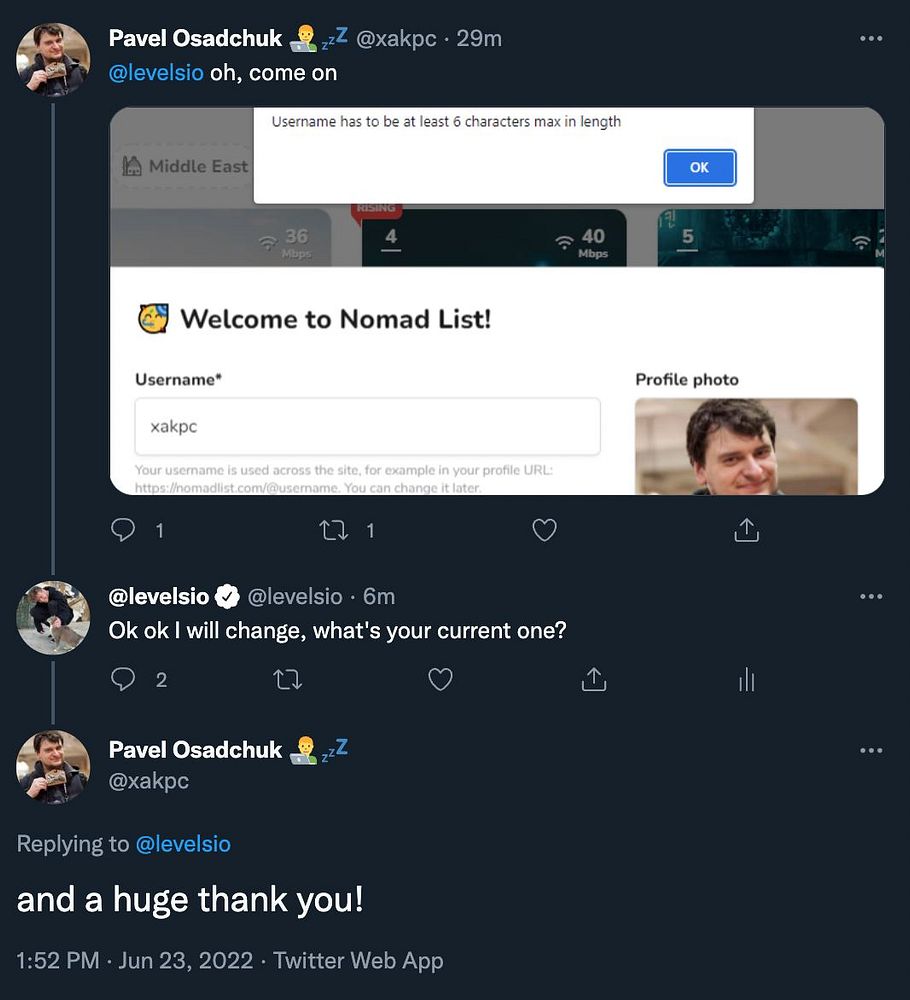Reply to Pavel's first tweet
910x1000 pixels.
[x=123, y=531]
